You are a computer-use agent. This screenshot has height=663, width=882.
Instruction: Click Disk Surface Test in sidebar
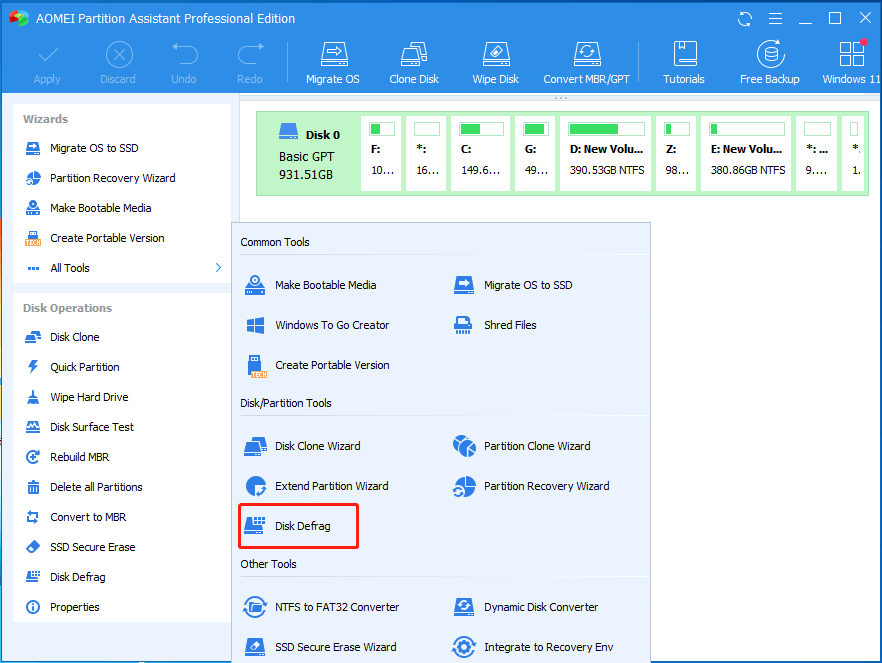(92, 427)
